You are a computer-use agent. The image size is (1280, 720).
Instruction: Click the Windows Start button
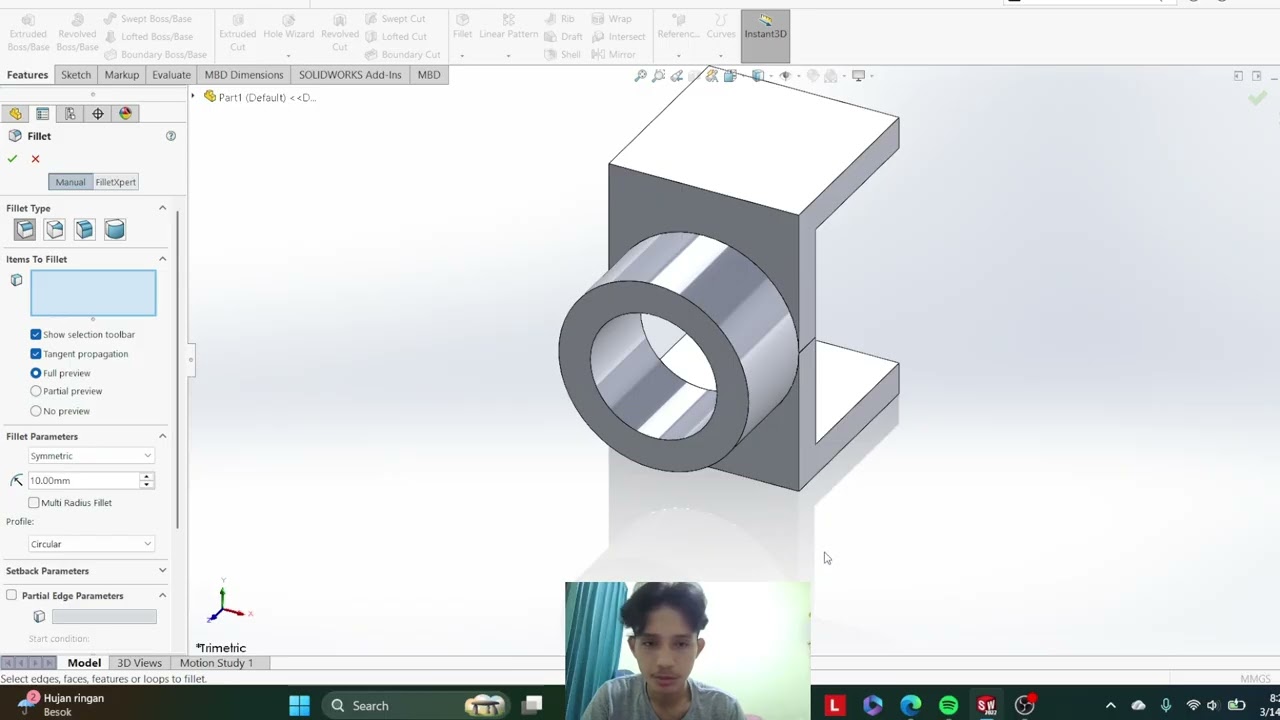299,706
